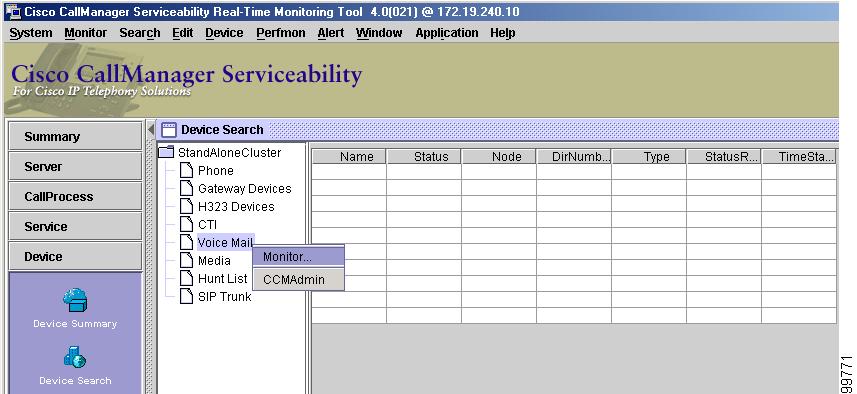Image resolution: width=857 pixels, height=394 pixels.
Task: Sort by the Node column header
Action: click(499, 157)
